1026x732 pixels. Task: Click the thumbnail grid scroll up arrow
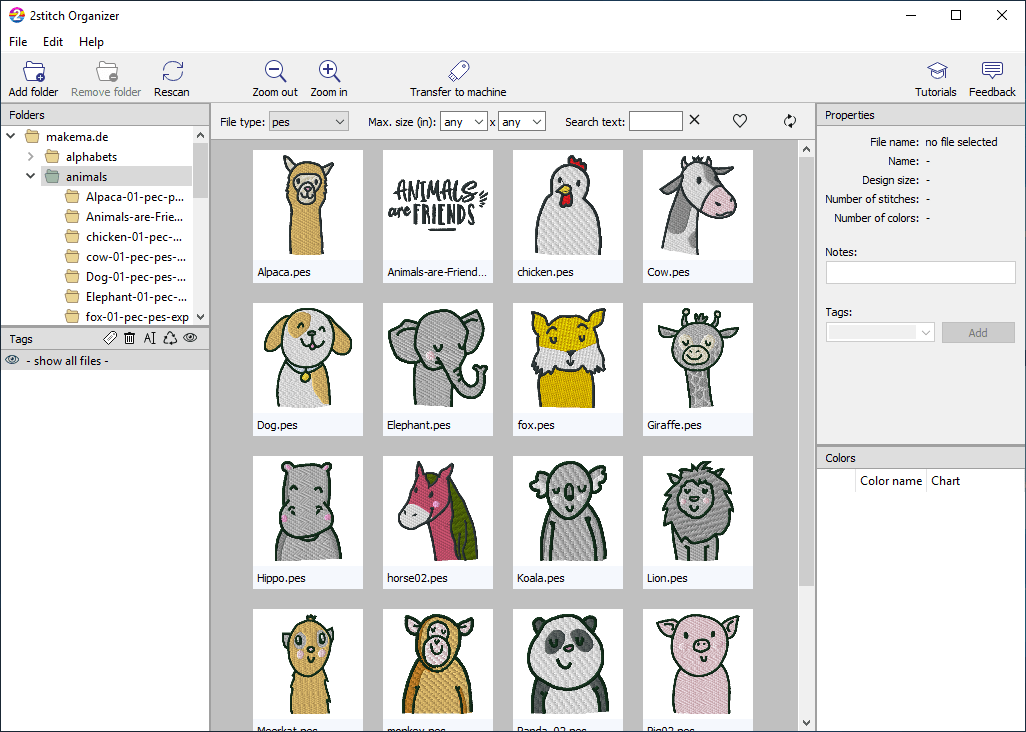pyautogui.click(x=806, y=149)
